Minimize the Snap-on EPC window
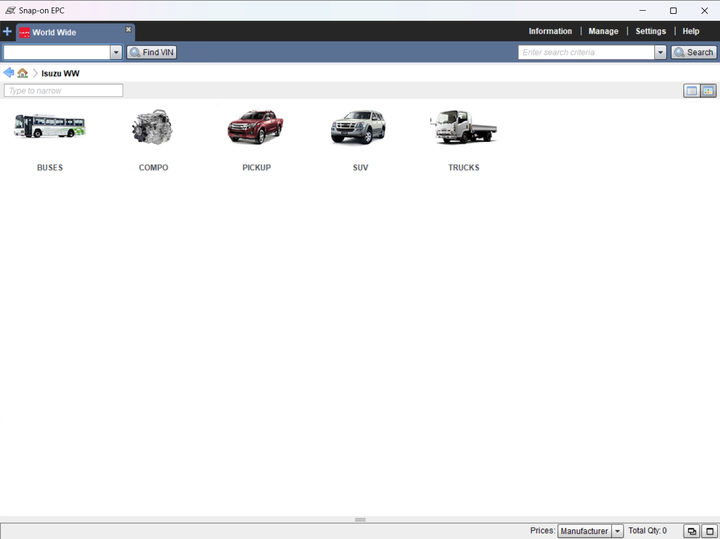 [x=642, y=11]
